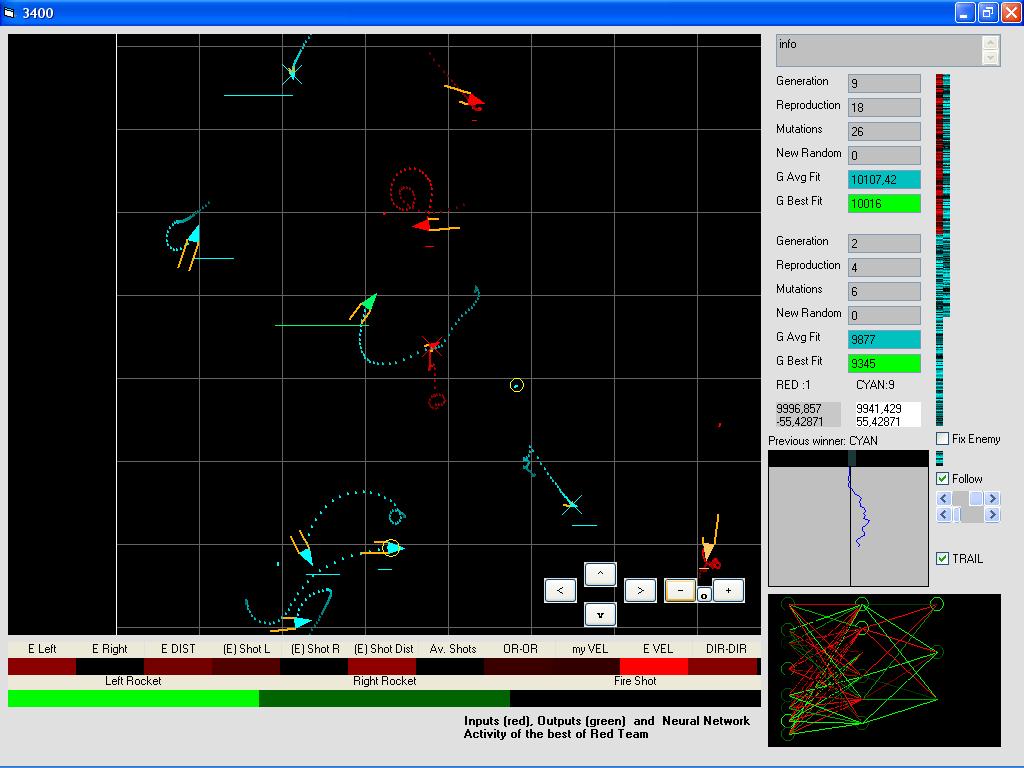Image resolution: width=1024 pixels, height=768 pixels.
Task: Pan the view right with the > button
Action: tap(640, 590)
